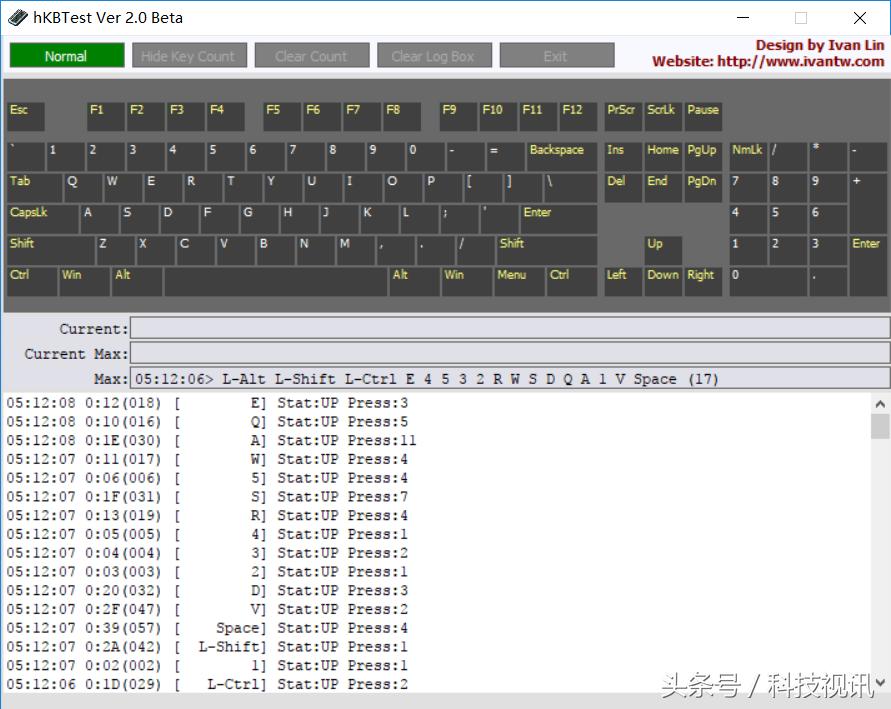
Task: Select log row with V] Press:2
Action: pyautogui.click(x=207, y=609)
